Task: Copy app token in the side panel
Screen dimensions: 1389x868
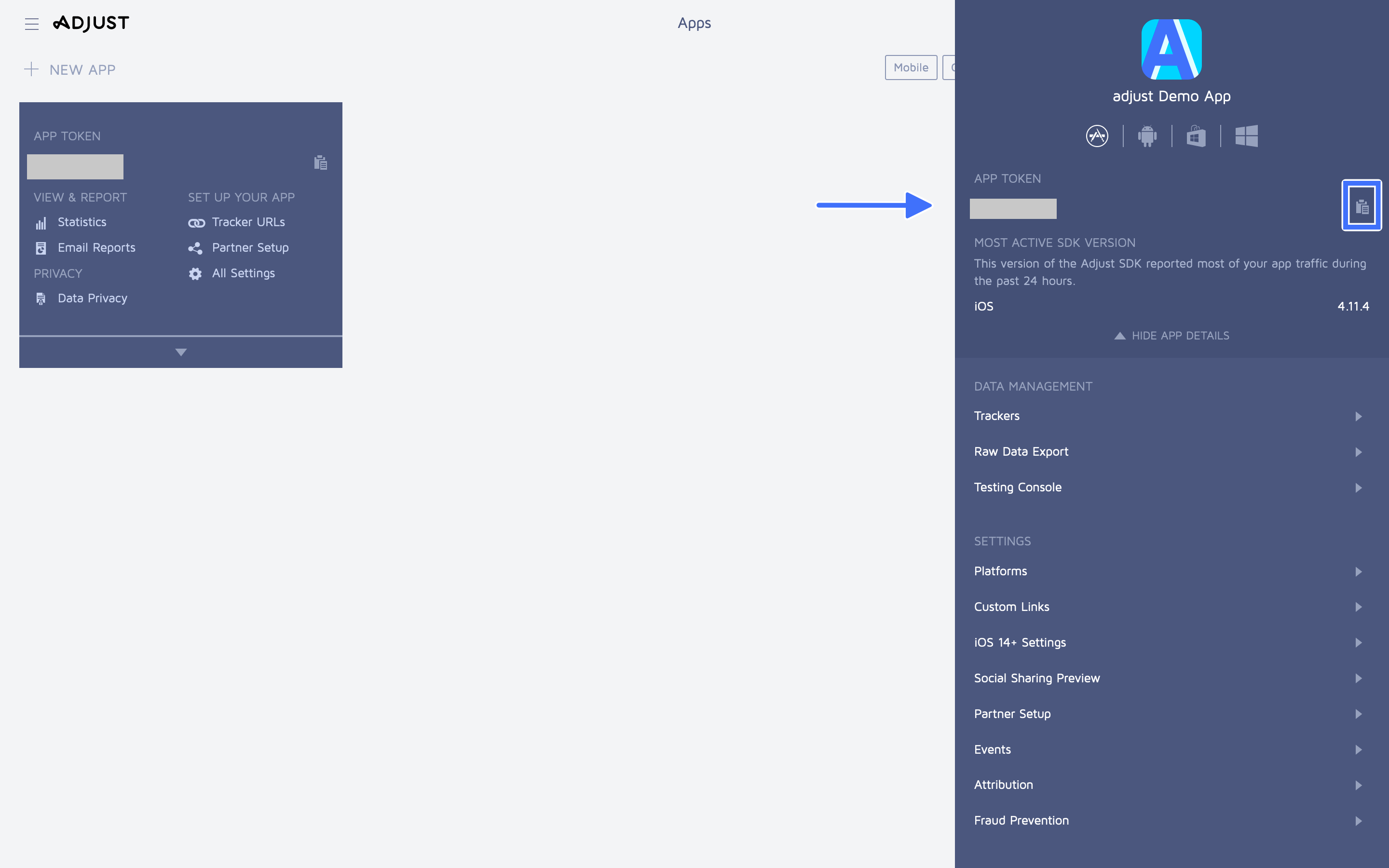Action: click(x=1362, y=205)
